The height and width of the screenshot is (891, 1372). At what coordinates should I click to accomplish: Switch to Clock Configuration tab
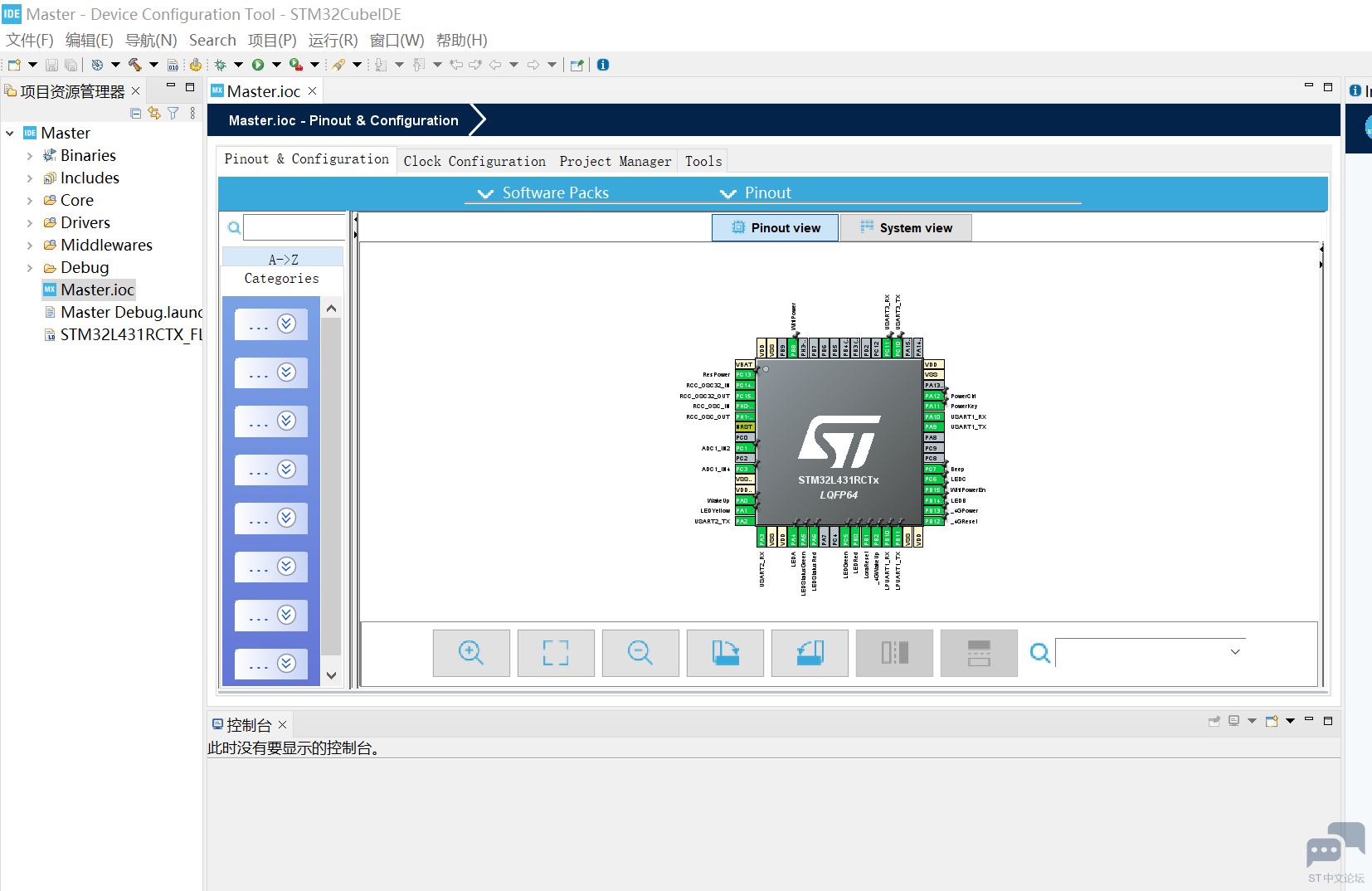[474, 162]
